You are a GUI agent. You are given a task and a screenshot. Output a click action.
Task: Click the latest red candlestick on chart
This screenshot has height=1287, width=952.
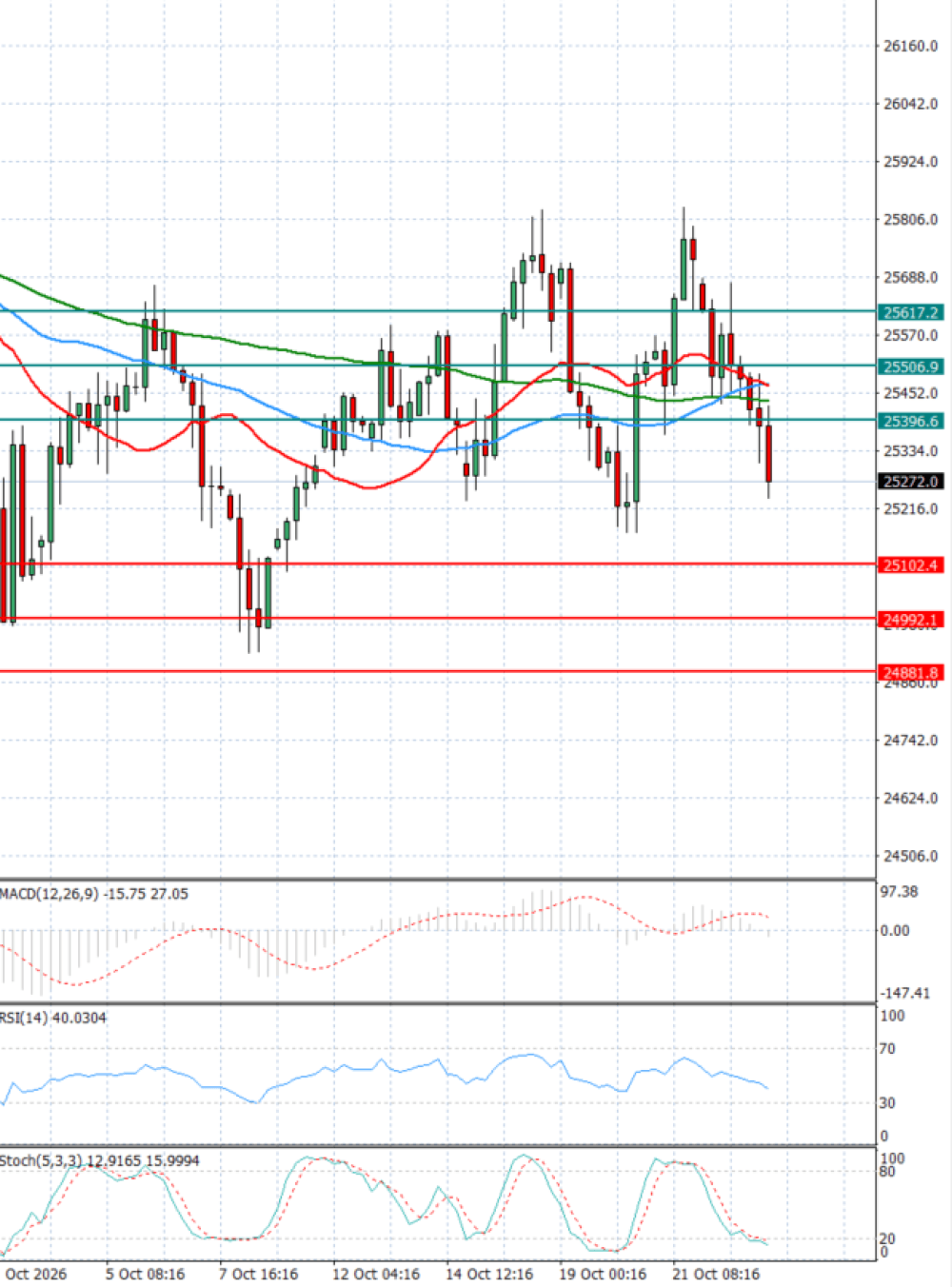768,454
